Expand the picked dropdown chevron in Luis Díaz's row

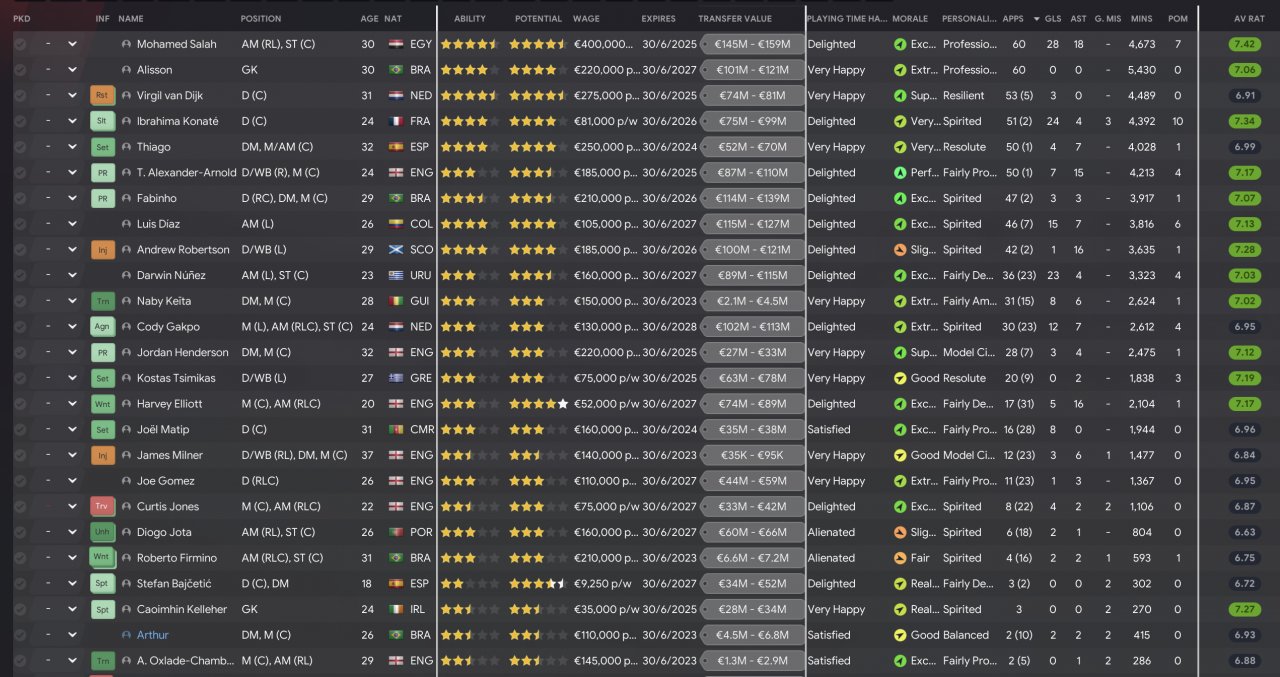[x=72, y=224]
